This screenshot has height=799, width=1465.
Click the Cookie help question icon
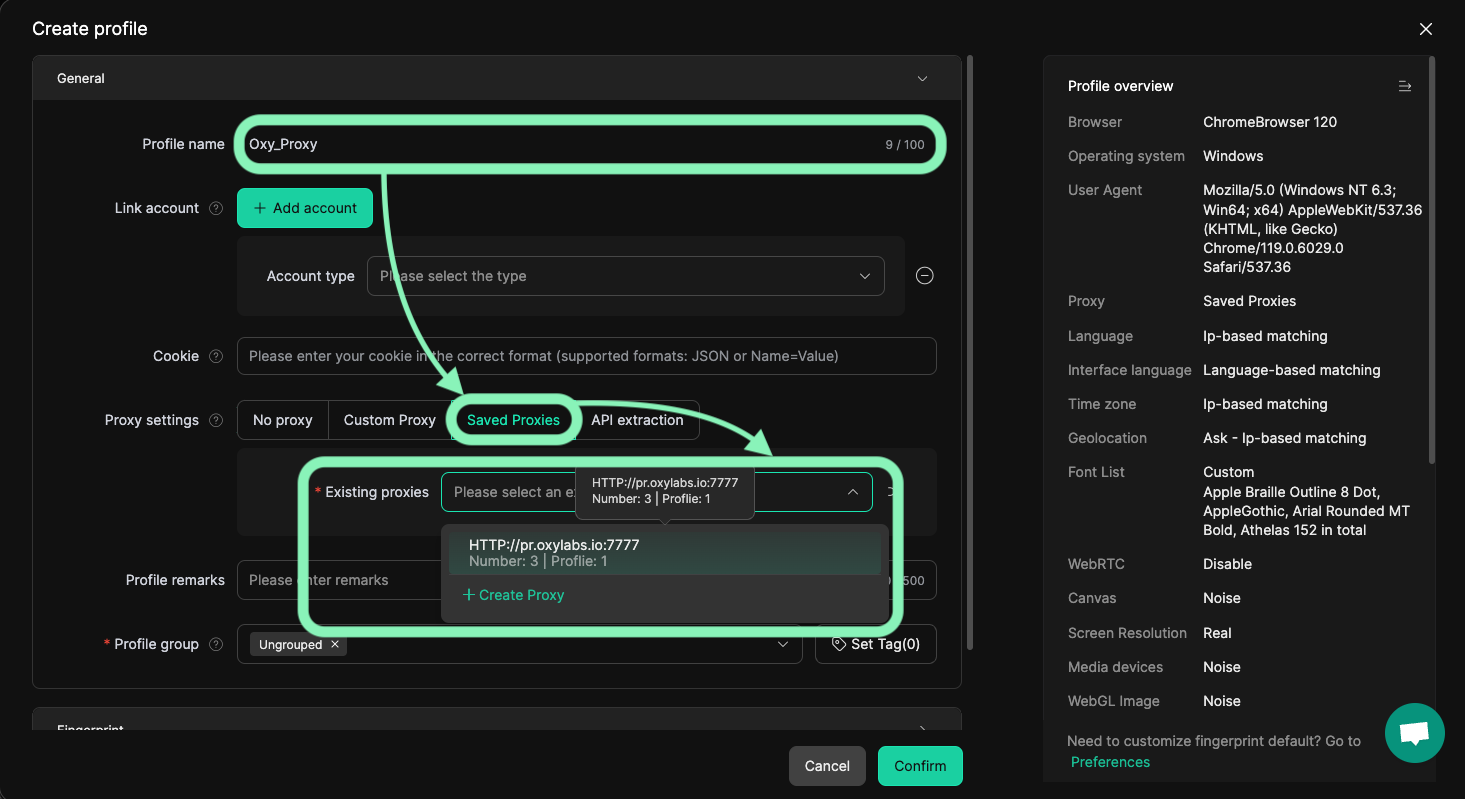tap(216, 357)
